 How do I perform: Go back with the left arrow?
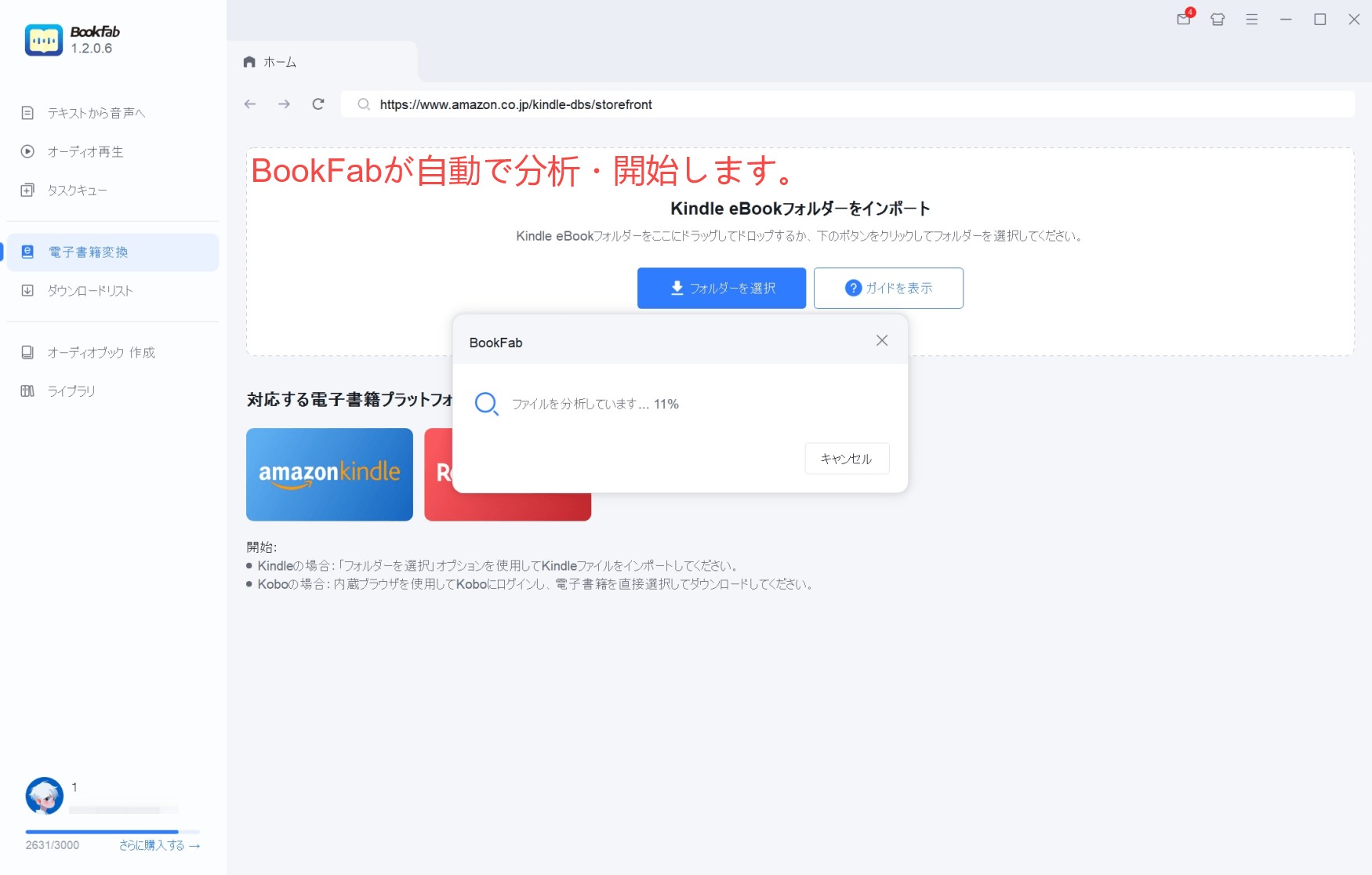pyautogui.click(x=250, y=103)
